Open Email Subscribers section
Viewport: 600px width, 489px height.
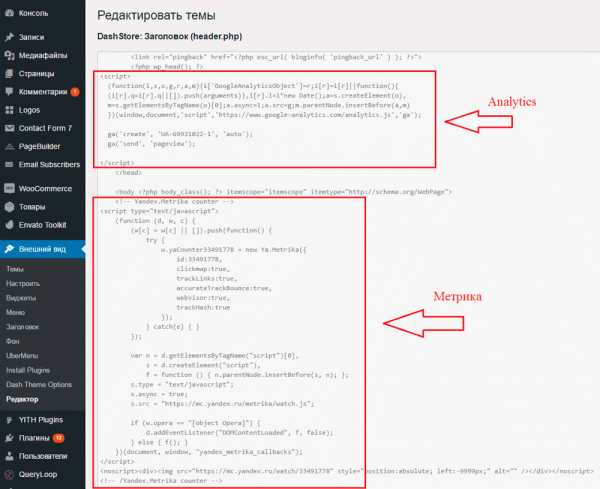pos(50,164)
